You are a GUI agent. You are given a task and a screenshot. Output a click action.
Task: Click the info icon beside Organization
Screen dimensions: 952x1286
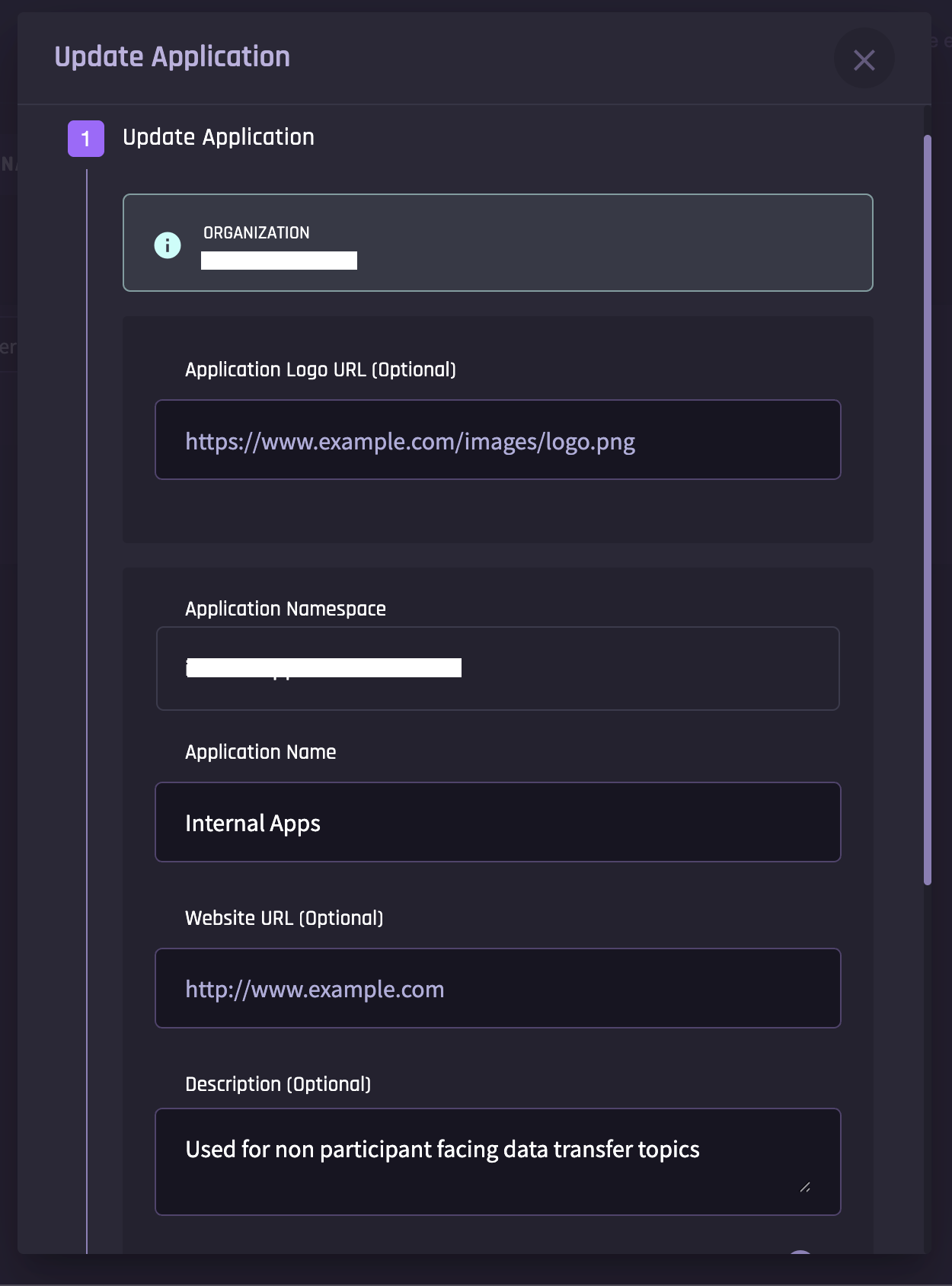coord(168,245)
